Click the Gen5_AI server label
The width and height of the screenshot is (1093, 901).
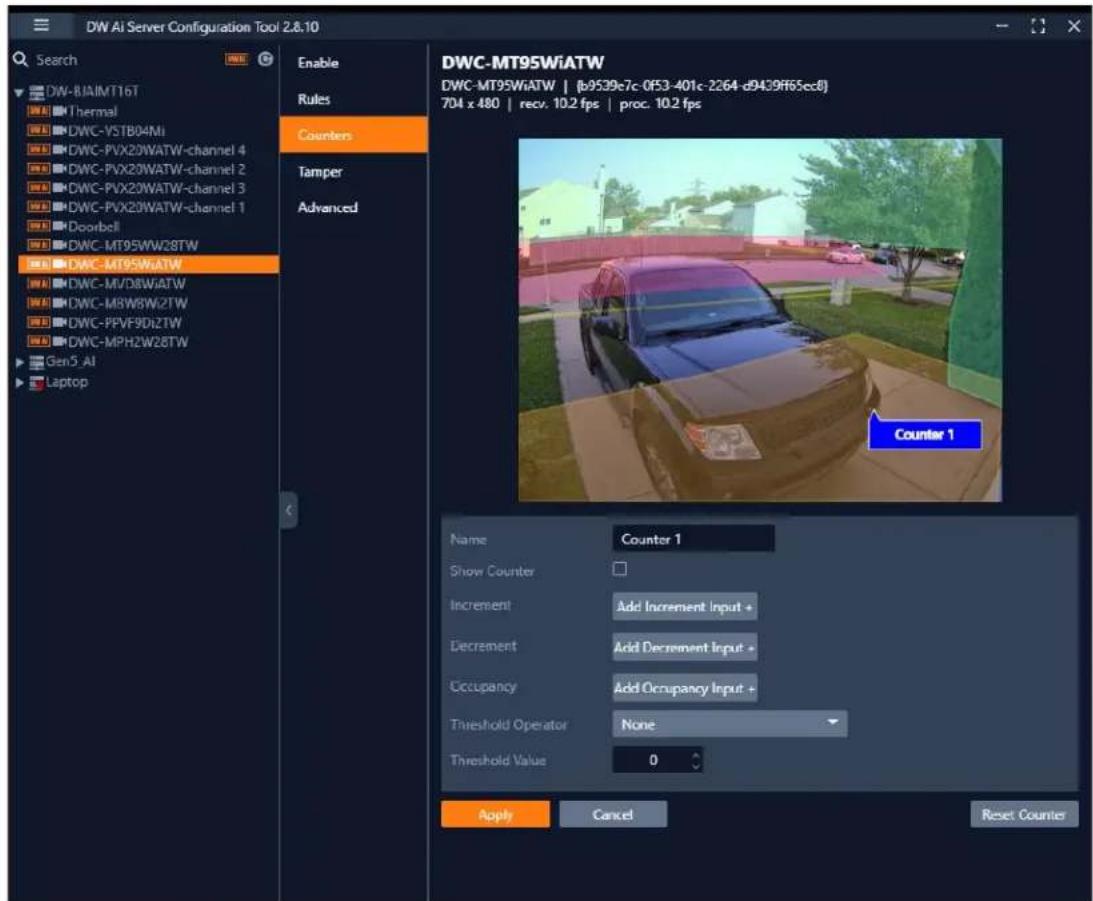point(70,362)
